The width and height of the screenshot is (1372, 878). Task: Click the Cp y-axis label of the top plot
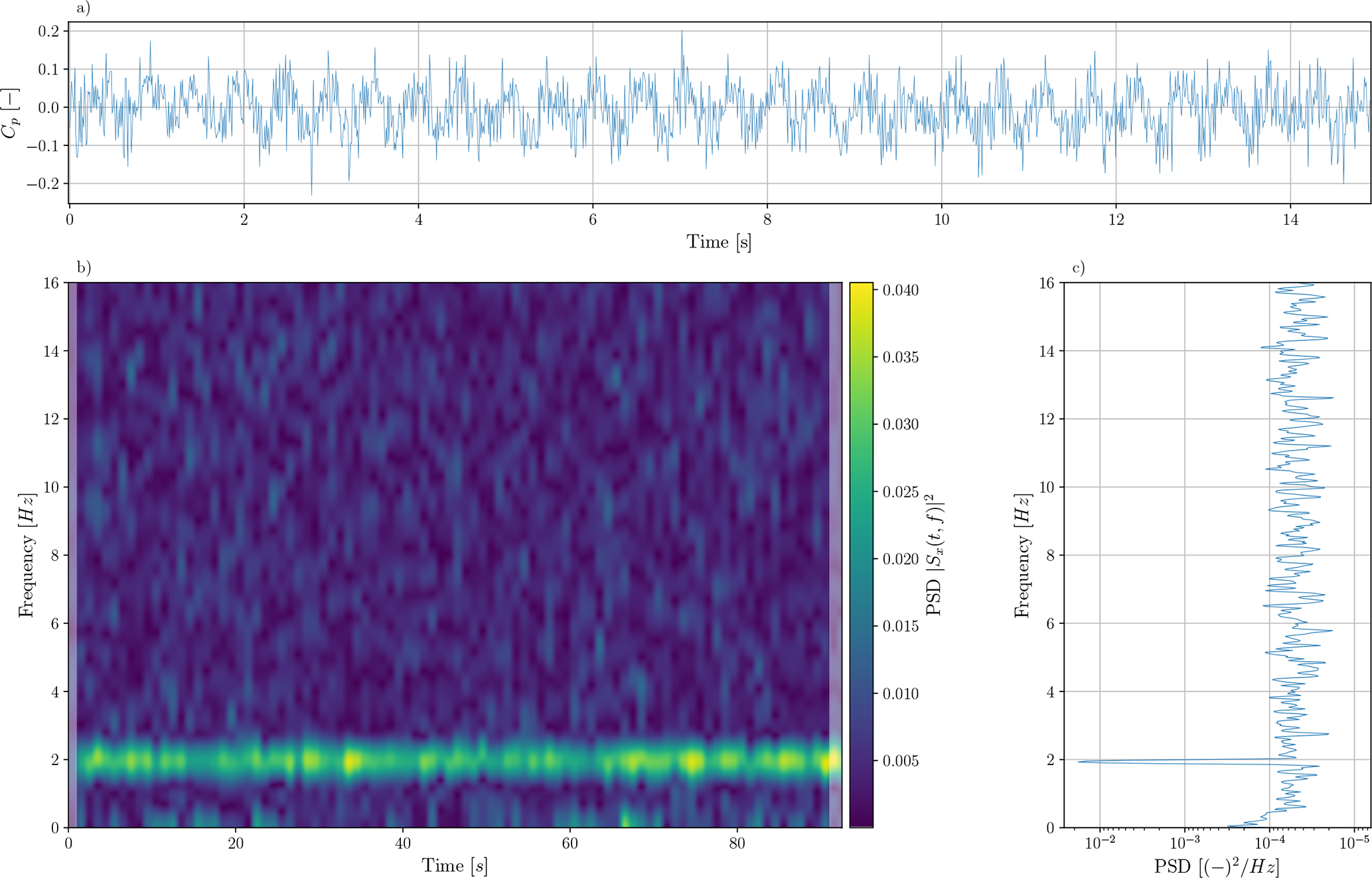click(11, 113)
